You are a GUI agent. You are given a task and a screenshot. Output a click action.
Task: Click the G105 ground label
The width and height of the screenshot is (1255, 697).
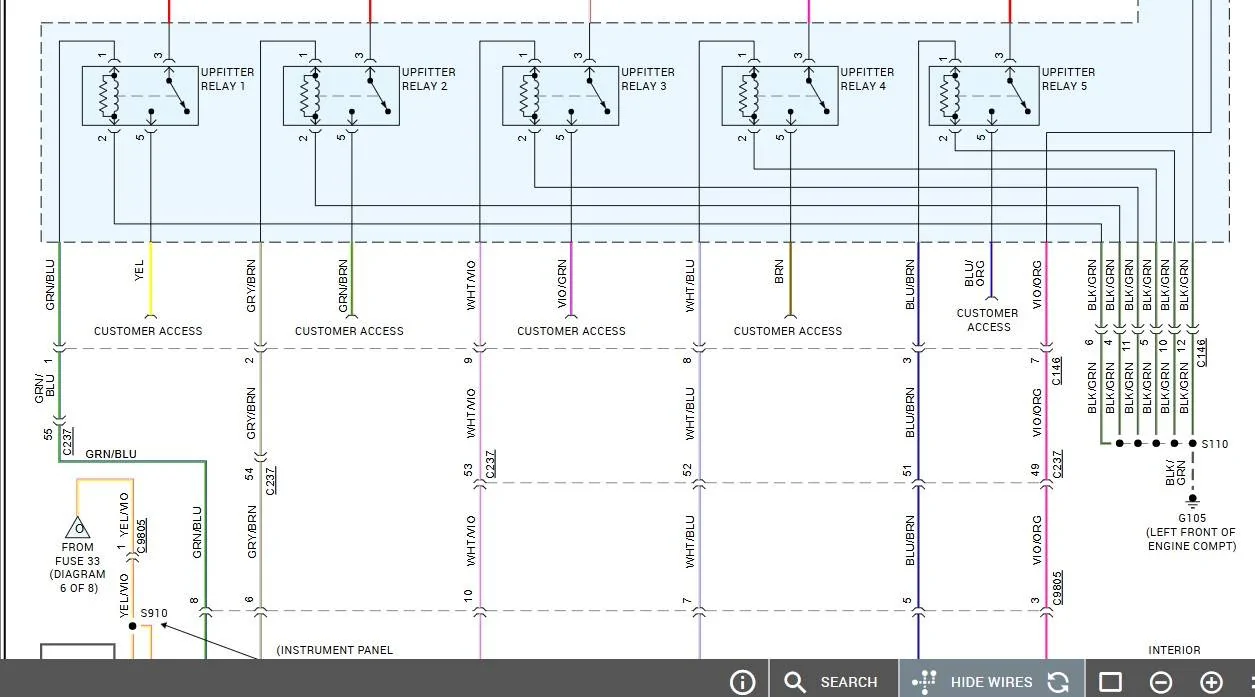point(1192,519)
